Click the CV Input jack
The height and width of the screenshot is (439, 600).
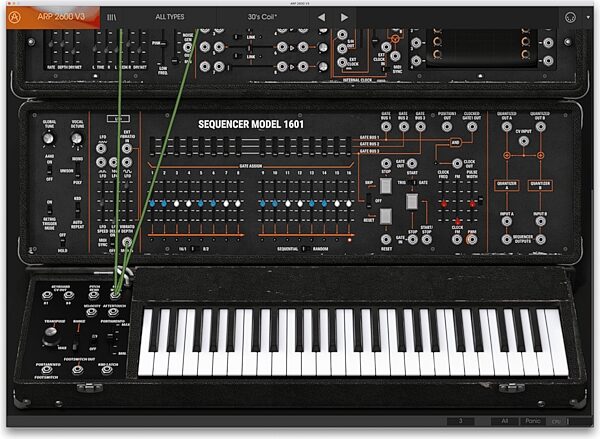(x=523, y=141)
